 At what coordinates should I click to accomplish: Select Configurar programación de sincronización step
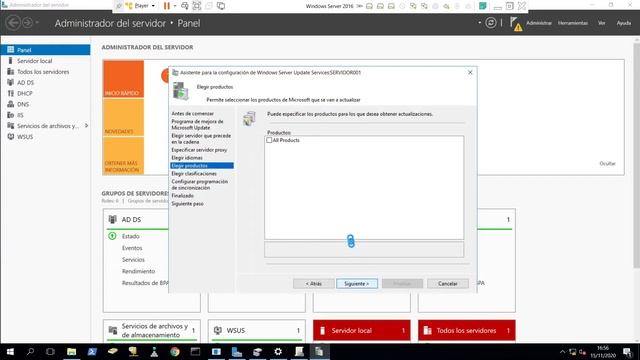point(200,184)
